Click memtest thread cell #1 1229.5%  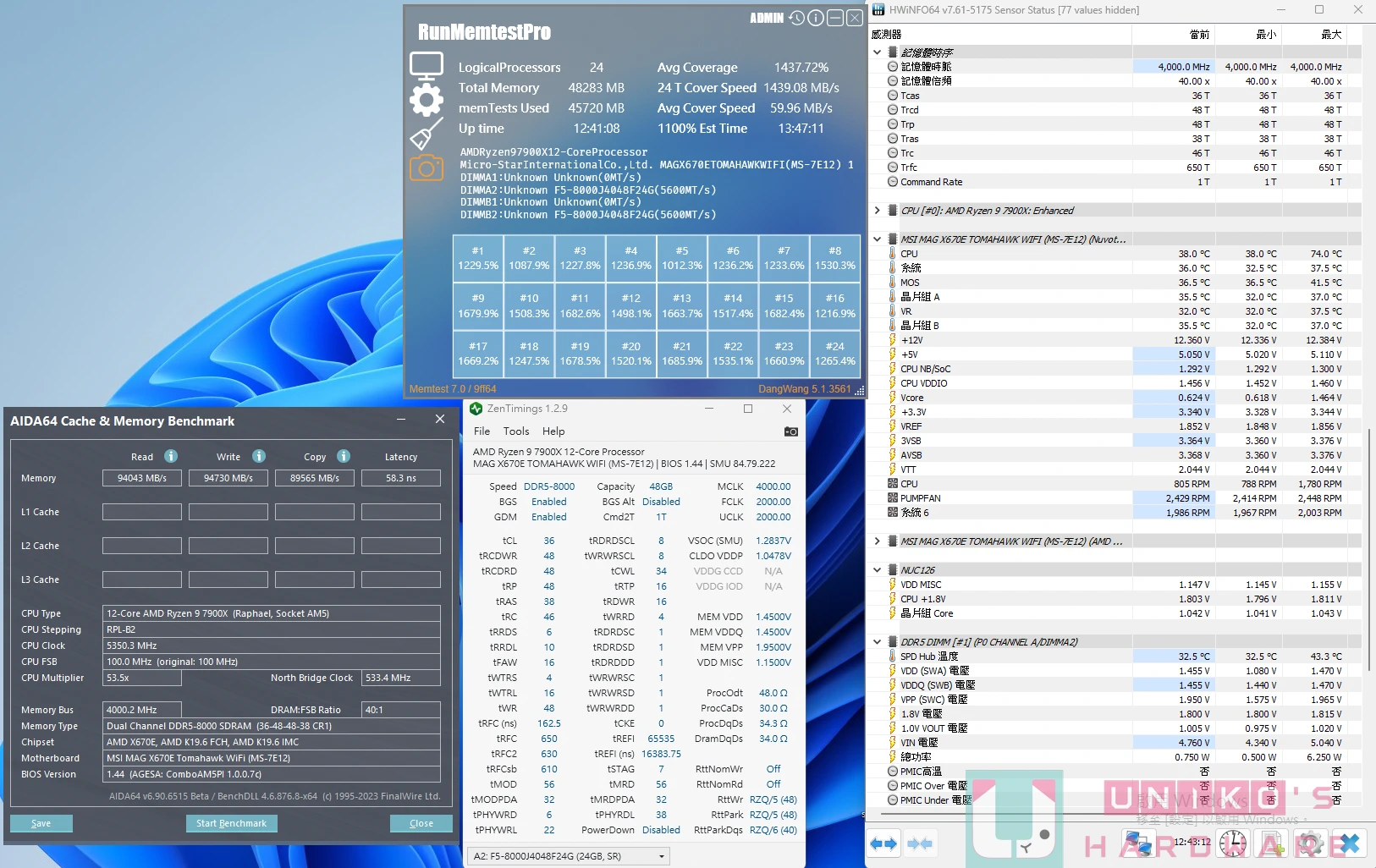(x=478, y=258)
